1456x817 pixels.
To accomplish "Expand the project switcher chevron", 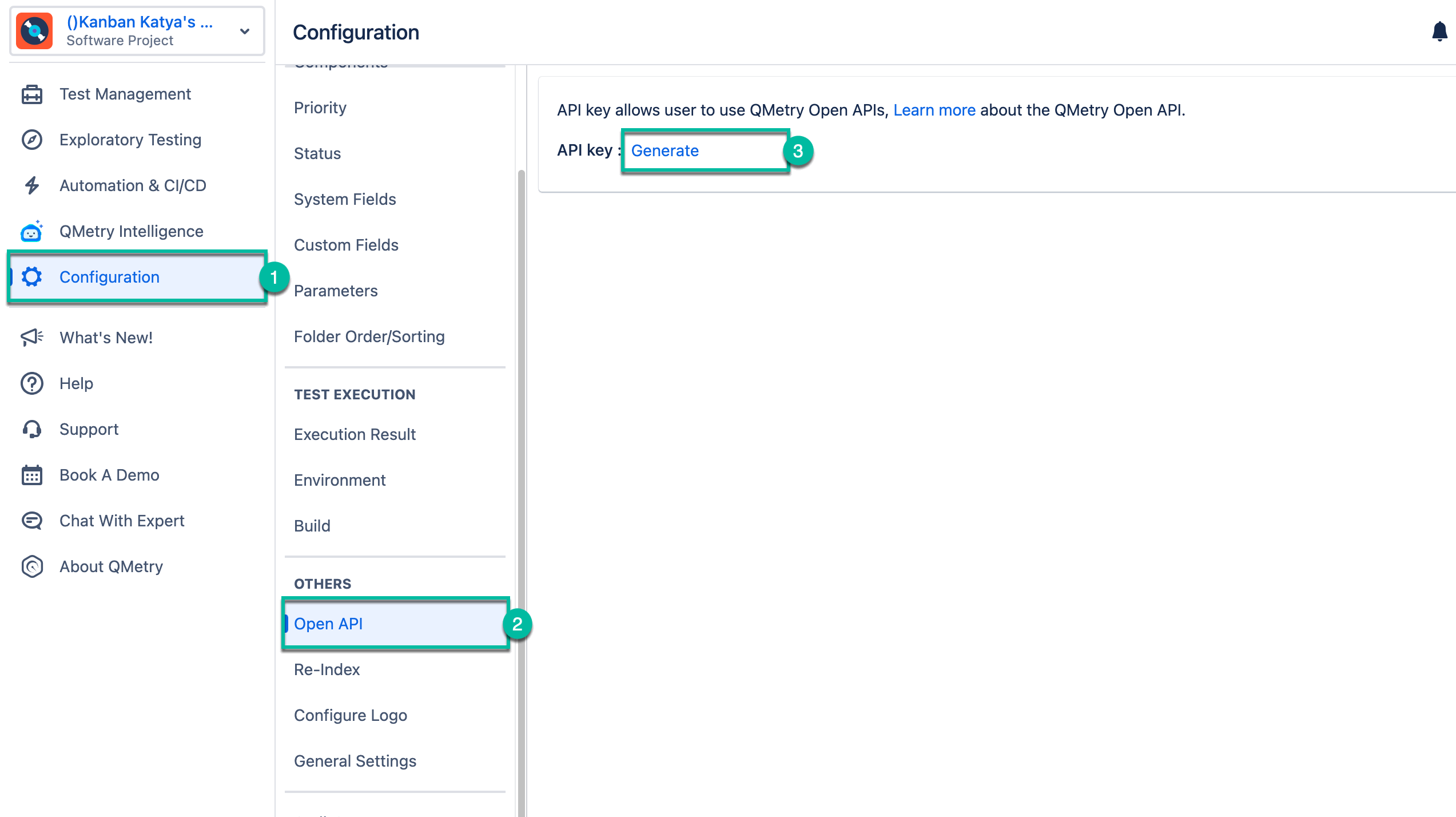I will (245, 31).
